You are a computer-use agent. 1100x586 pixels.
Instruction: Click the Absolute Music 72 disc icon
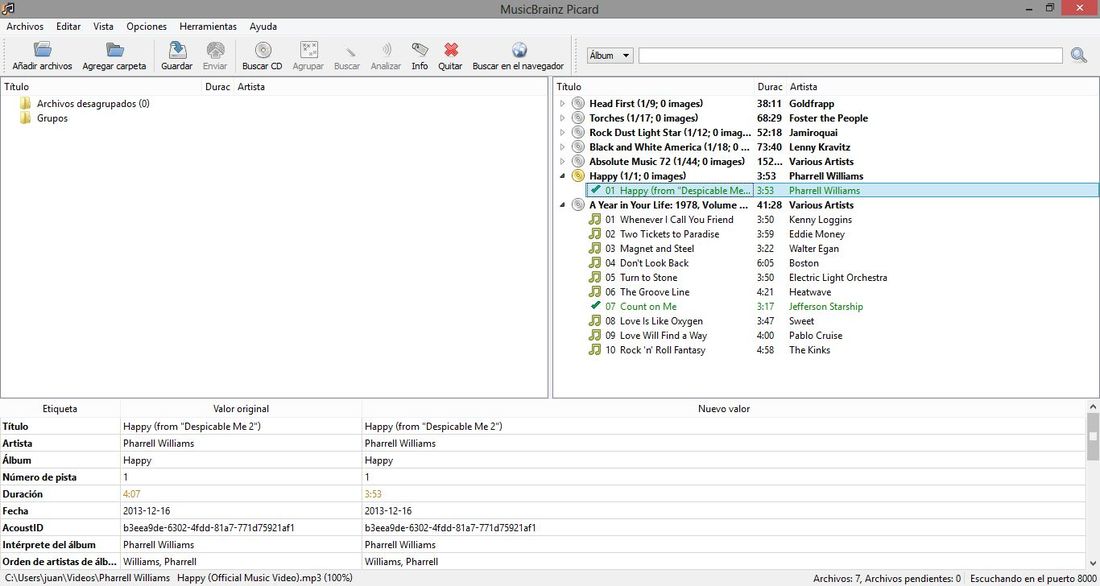click(x=578, y=161)
